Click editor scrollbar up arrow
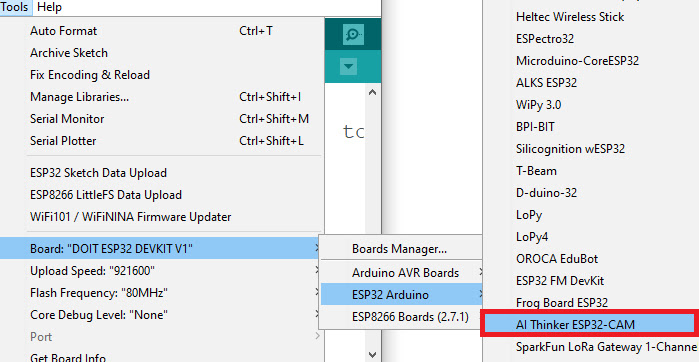Image resolution: width=699 pixels, height=362 pixels. [373, 92]
